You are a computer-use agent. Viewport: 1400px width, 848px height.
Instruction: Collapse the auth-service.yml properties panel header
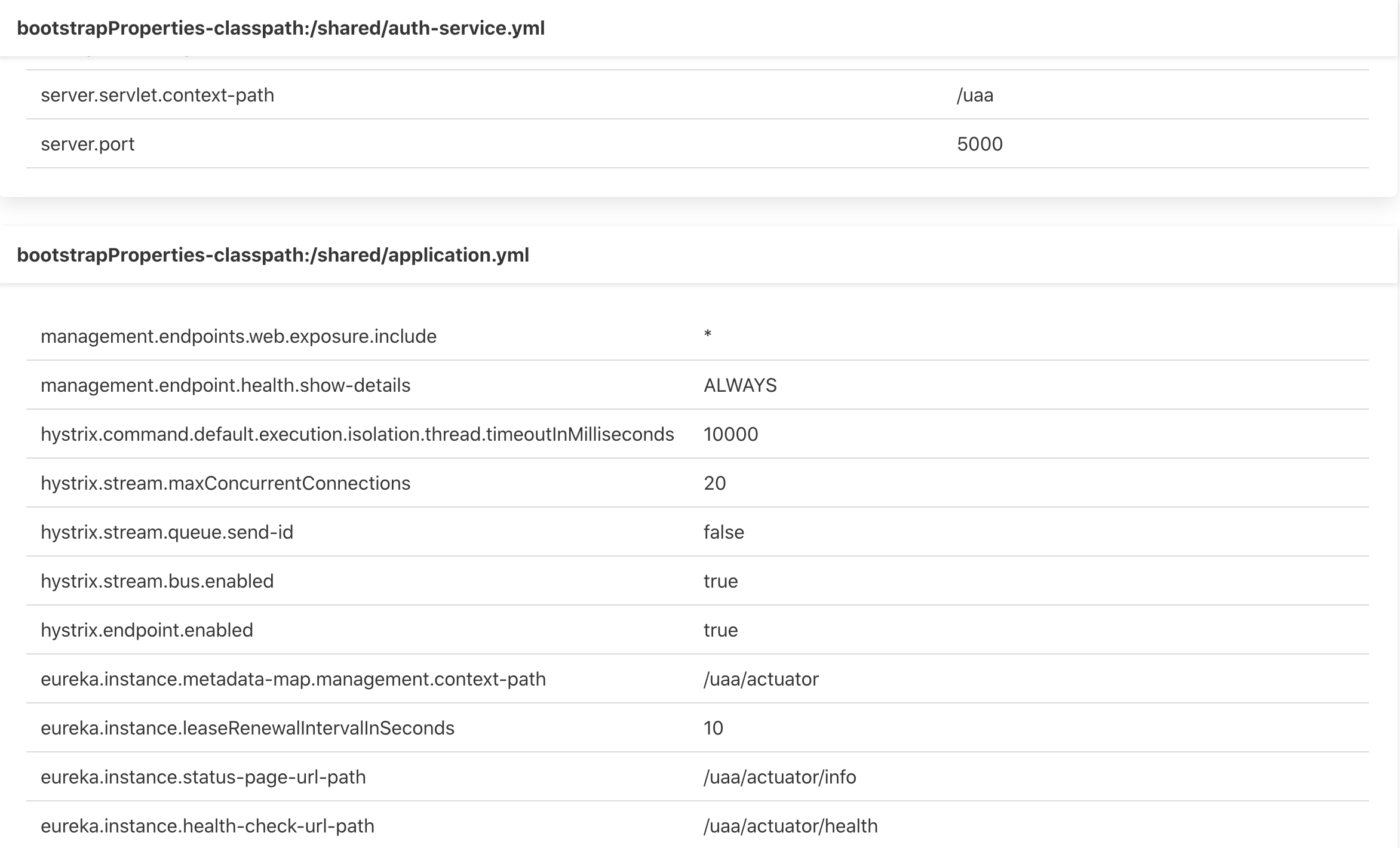coord(281,28)
